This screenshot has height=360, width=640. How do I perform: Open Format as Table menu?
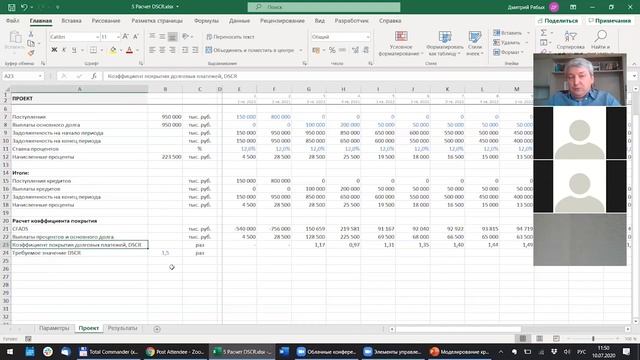click(x=444, y=43)
